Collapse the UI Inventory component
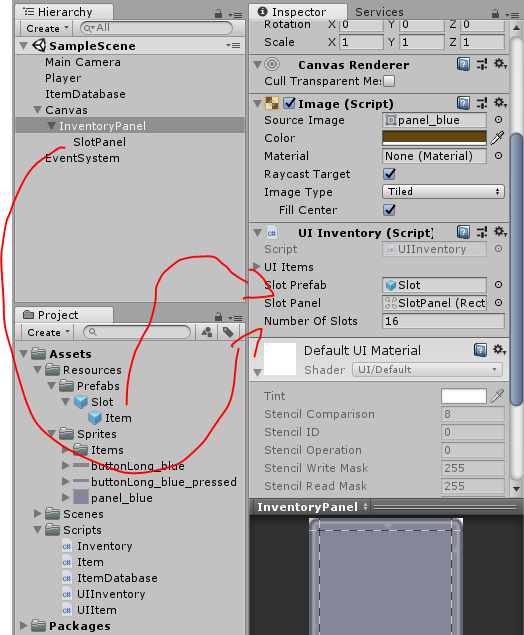This screenshot has height=635, width=524. pyautogui.click(x=257, y=233)
